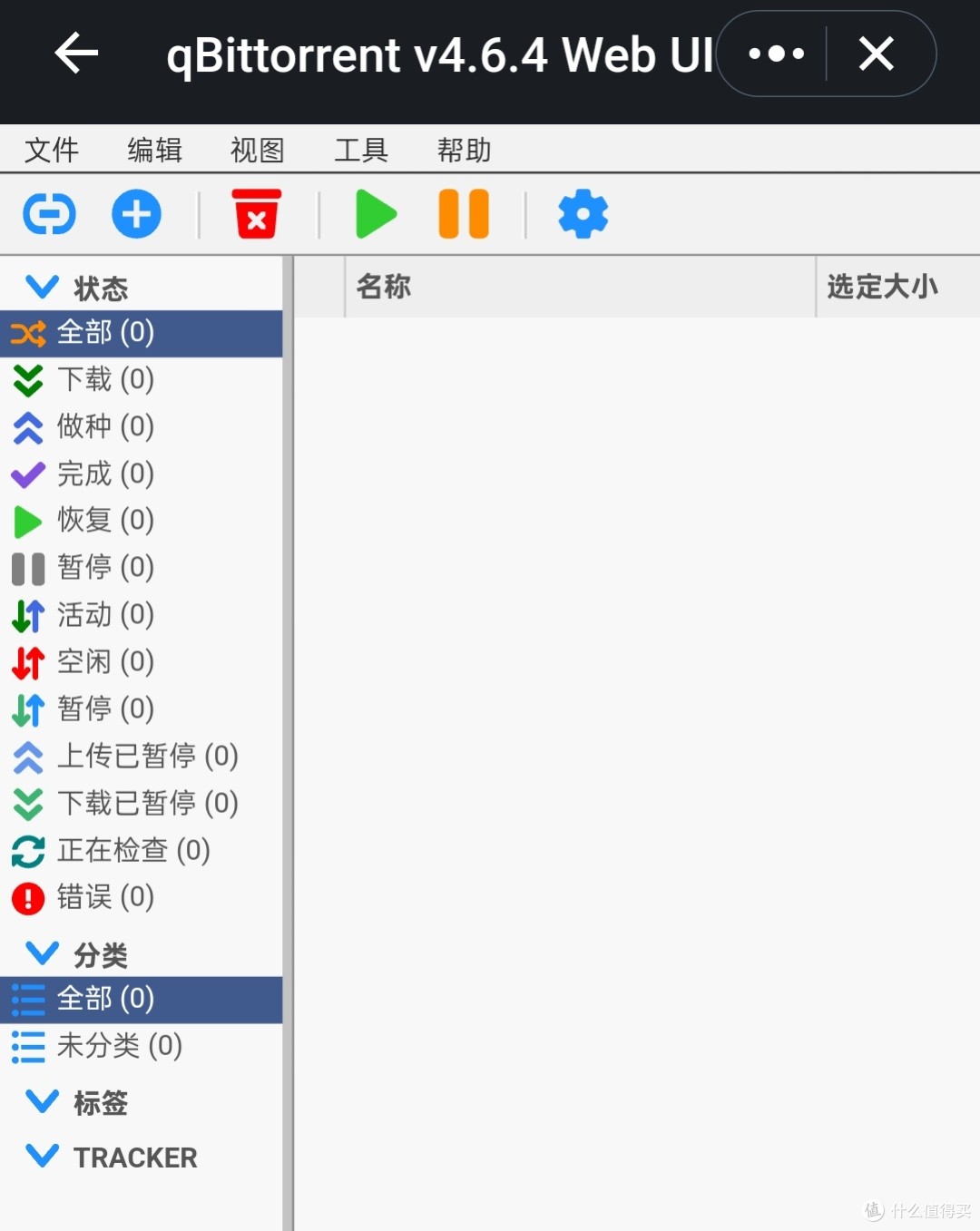
Task: Select the 下载已暂停 (0) filter
Action: (142, 805)
